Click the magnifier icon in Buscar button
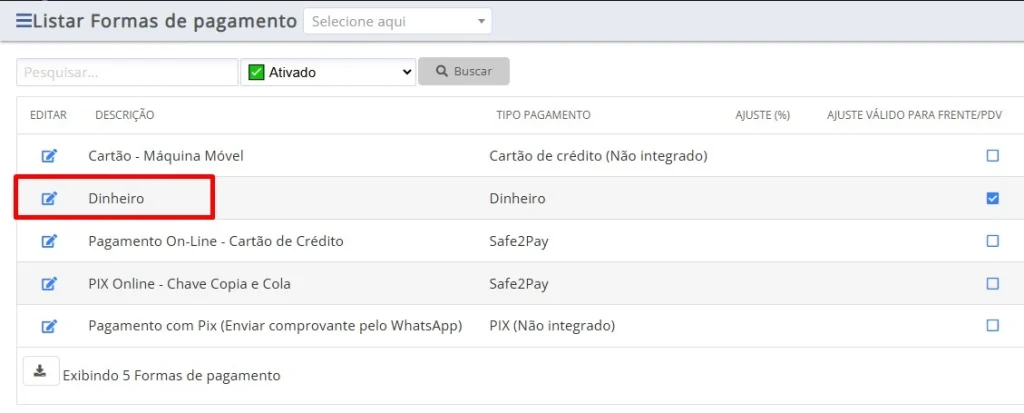1024x413 pixels. coord(442,71)
